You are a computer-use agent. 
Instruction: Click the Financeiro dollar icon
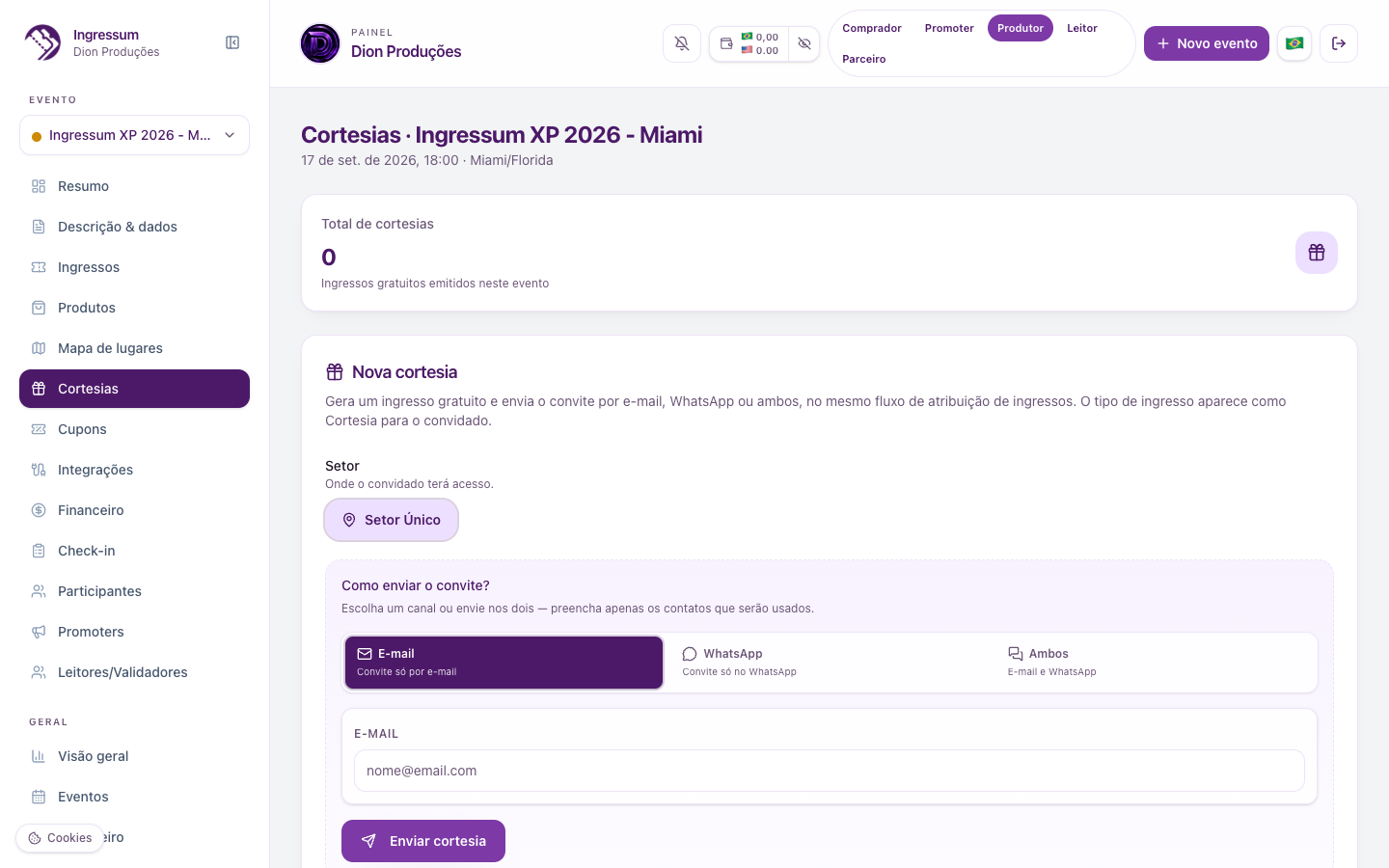pos(39,510)
